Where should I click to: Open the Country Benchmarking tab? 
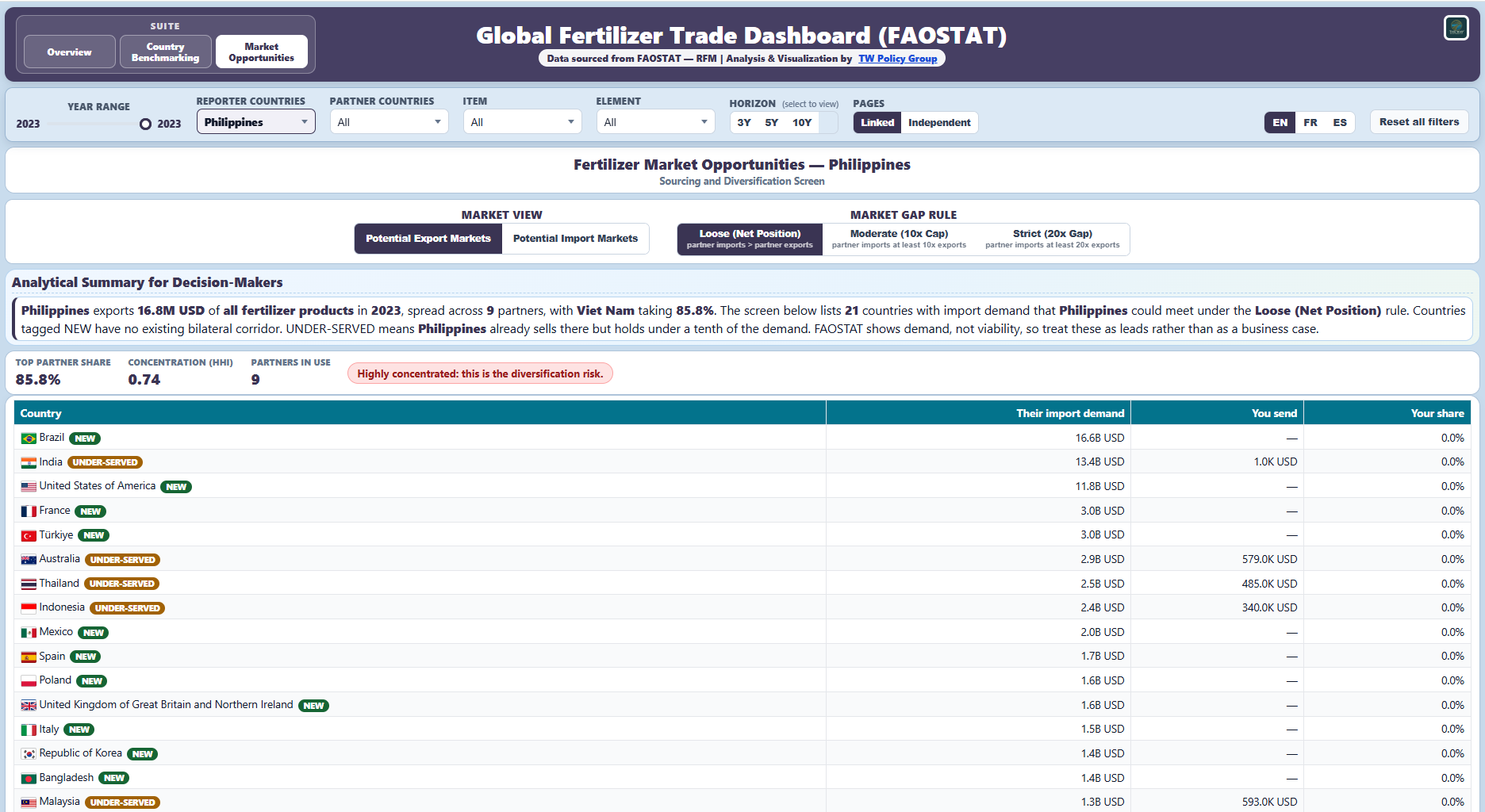point(166,52)
